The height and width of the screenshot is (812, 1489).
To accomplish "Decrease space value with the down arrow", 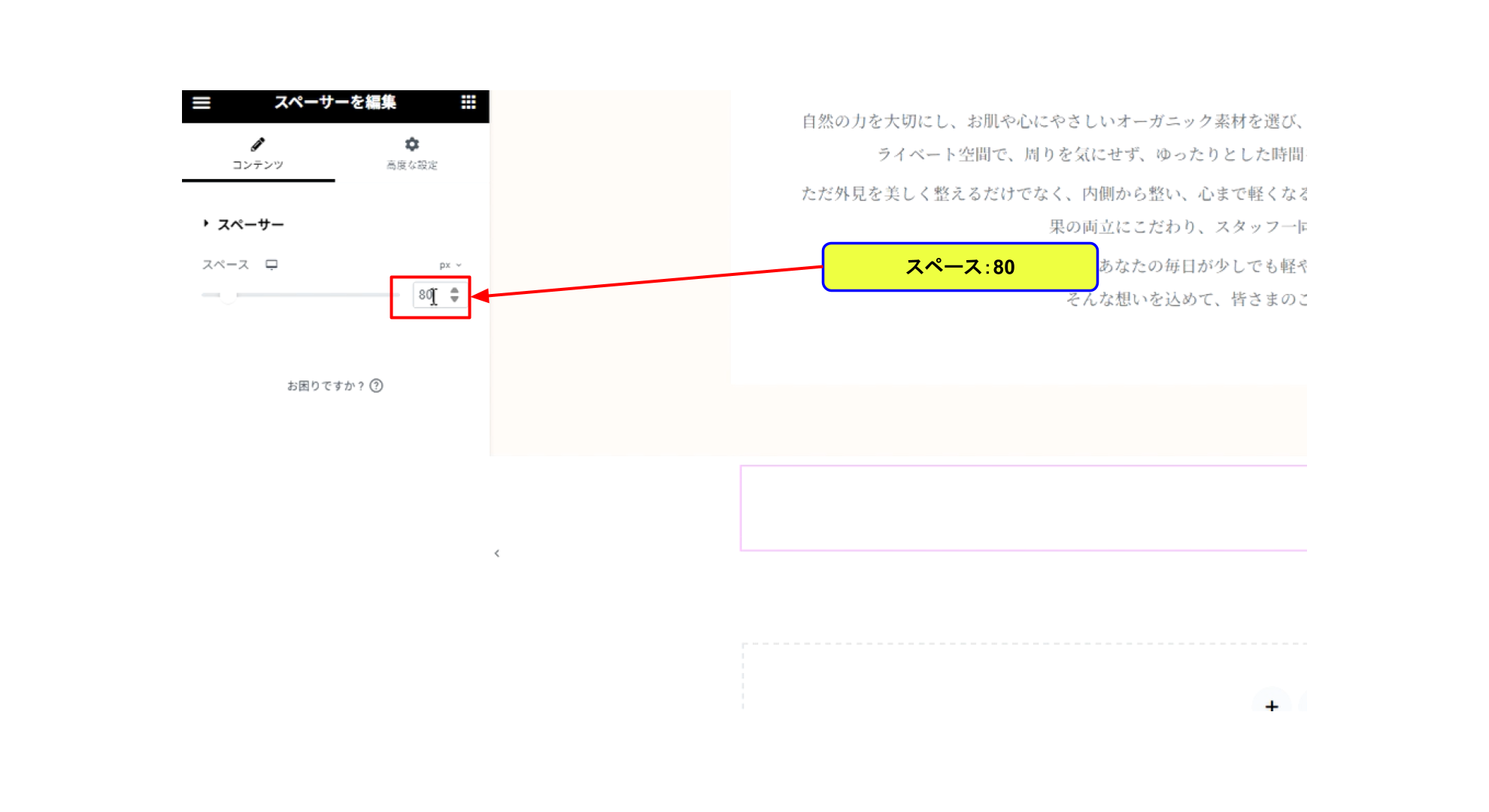I will point(454,299).
